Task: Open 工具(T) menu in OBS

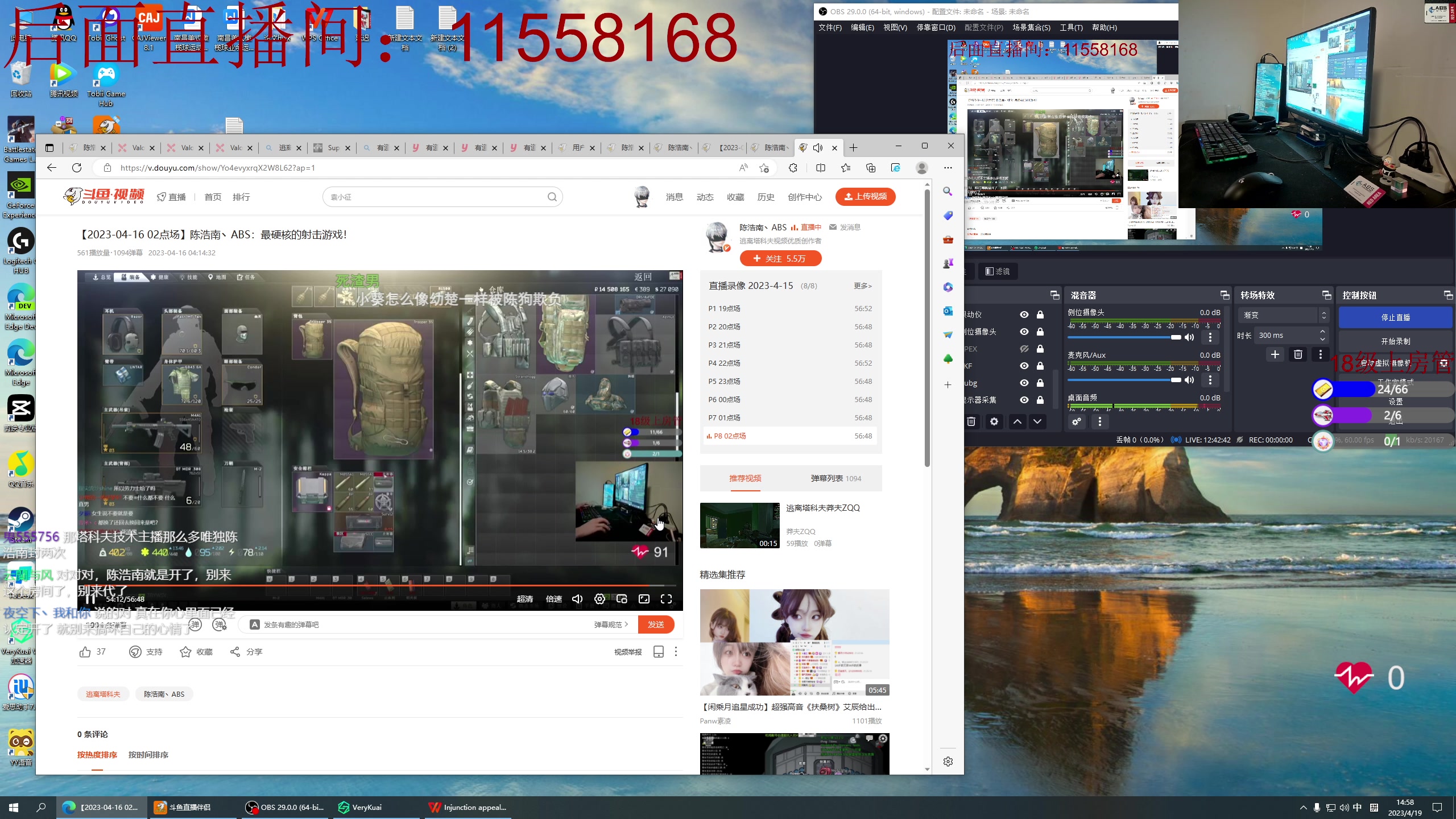Action: 1071,27
